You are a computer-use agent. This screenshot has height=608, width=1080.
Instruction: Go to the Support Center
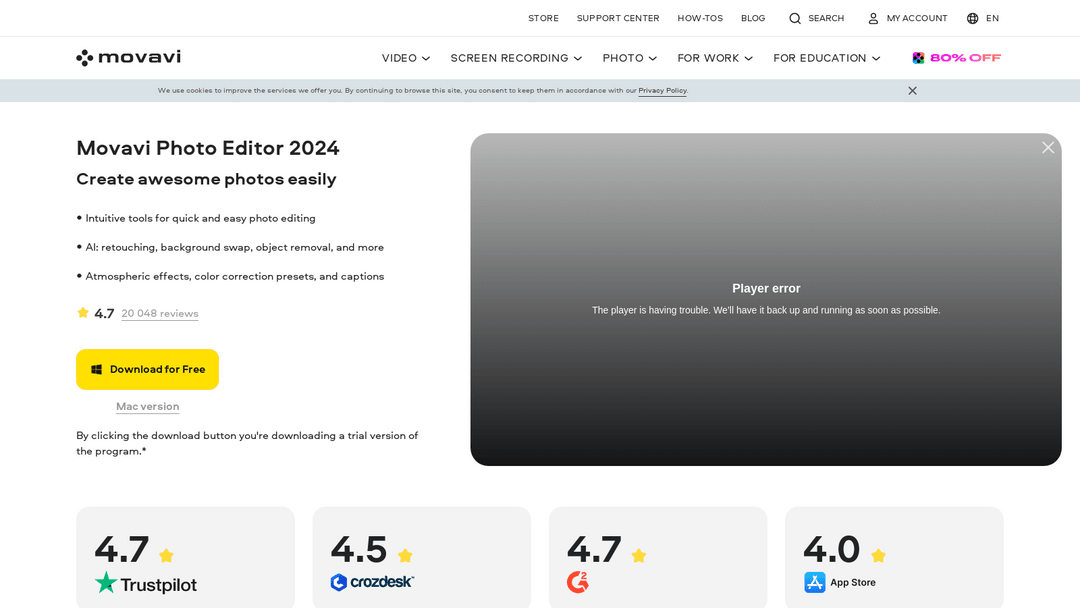coord(618,18)
